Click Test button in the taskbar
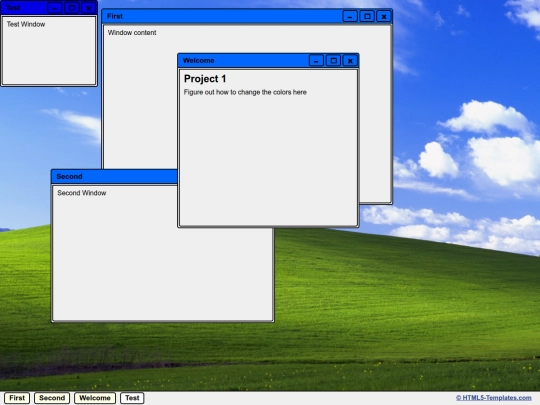 coord(132,398)
